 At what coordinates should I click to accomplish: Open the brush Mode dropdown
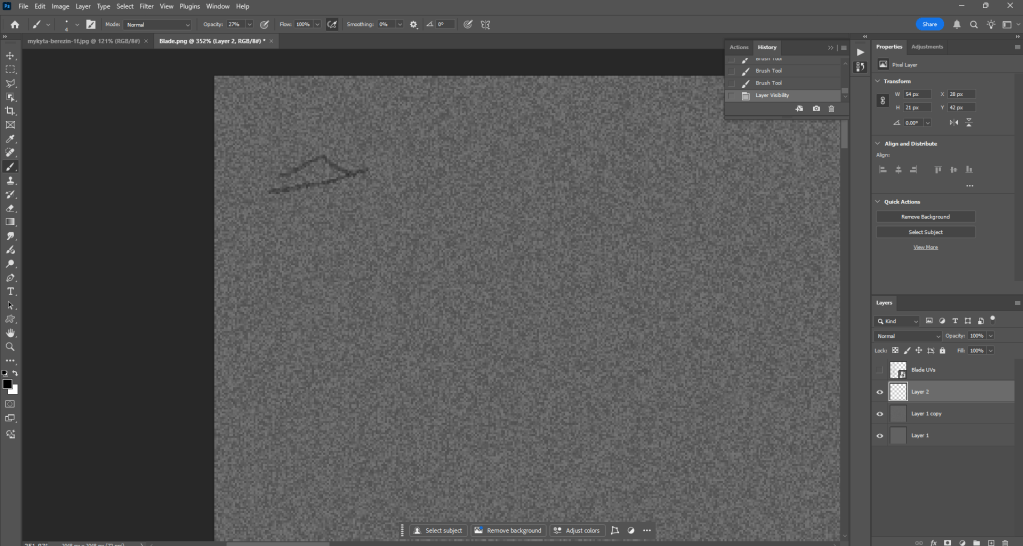[x=157, y=24]
